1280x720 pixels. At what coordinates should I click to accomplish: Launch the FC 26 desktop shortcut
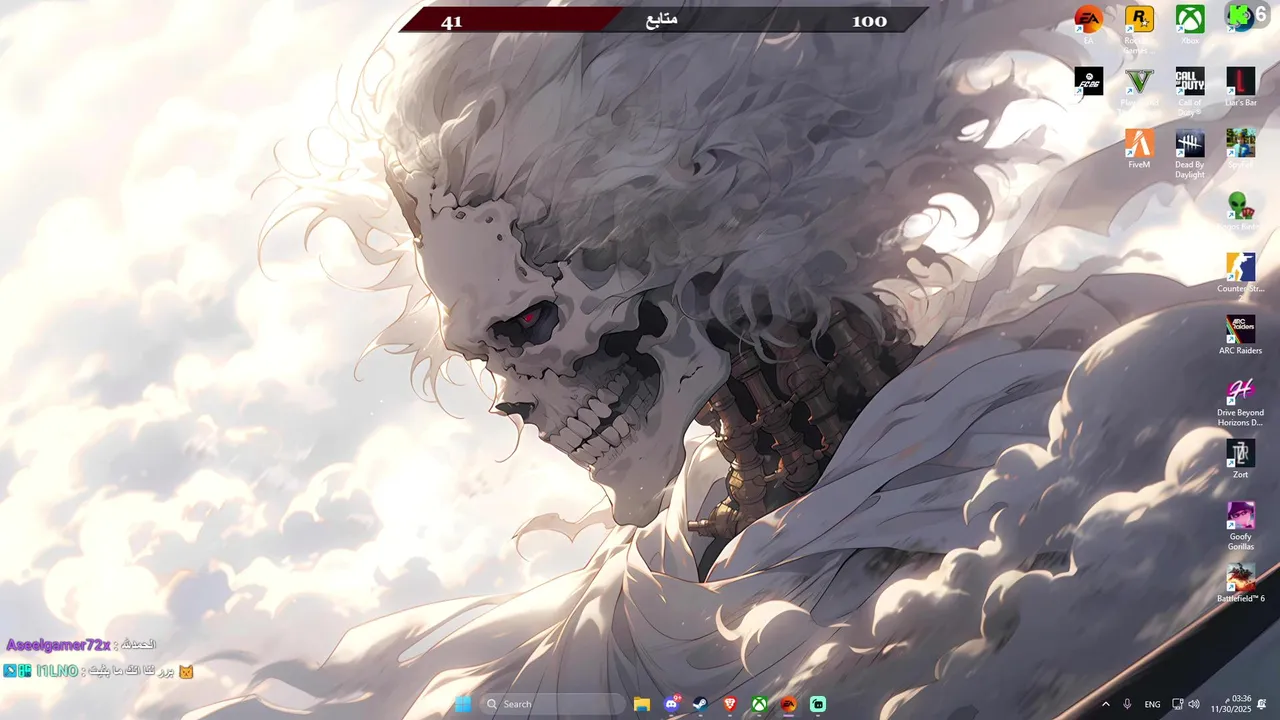click(1088, 82)
